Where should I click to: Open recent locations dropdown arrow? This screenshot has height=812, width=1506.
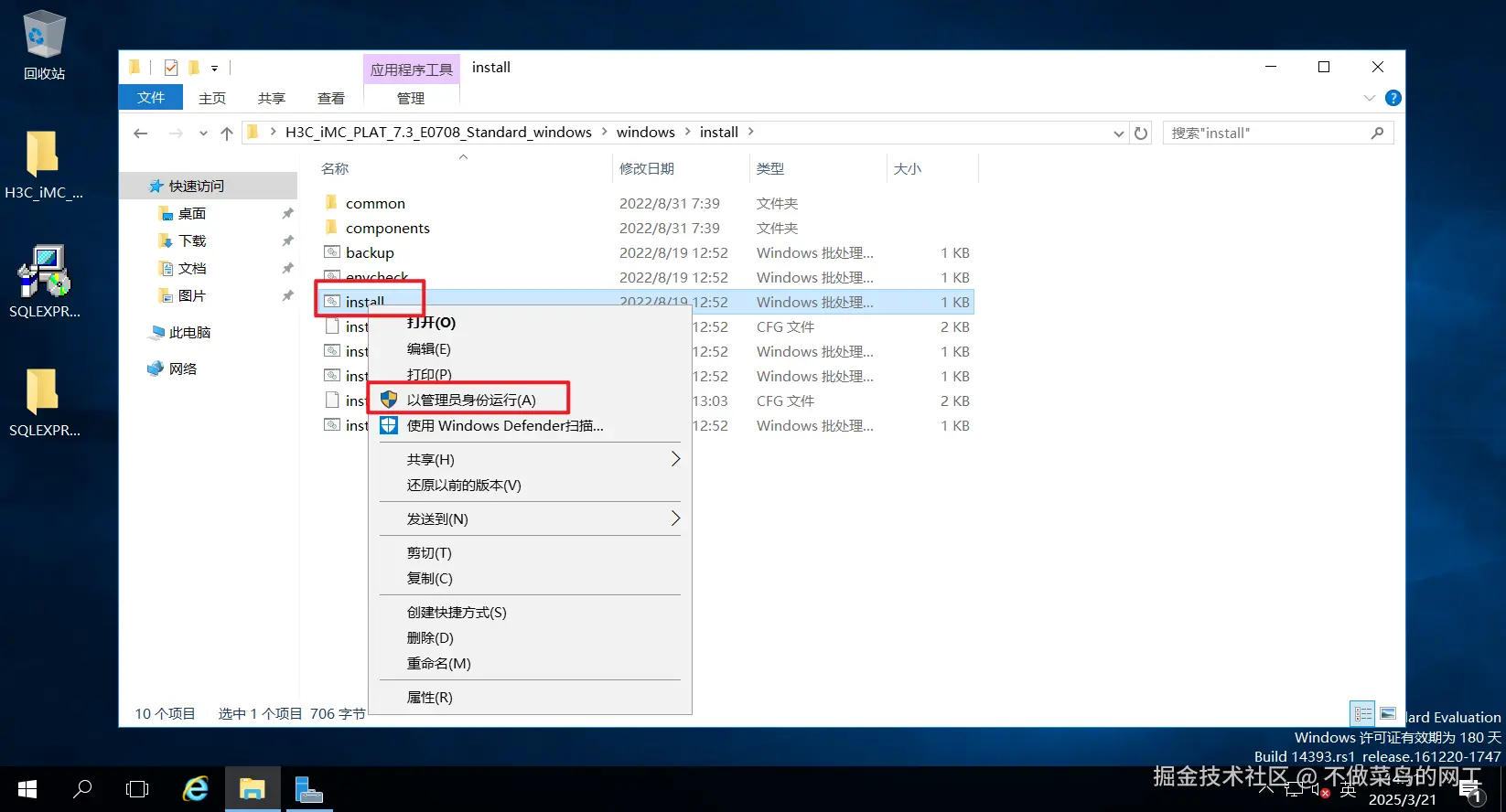pyautogui.click(x=203, y=134)
